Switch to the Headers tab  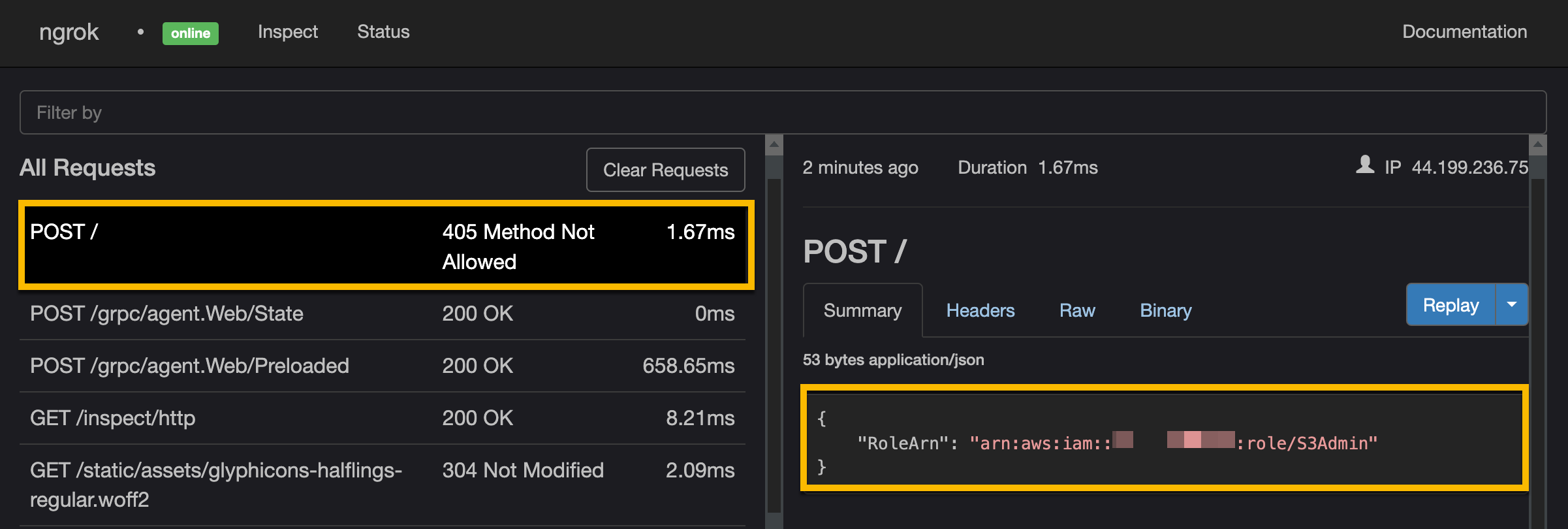pyautogui.click(x=980, y=311)
